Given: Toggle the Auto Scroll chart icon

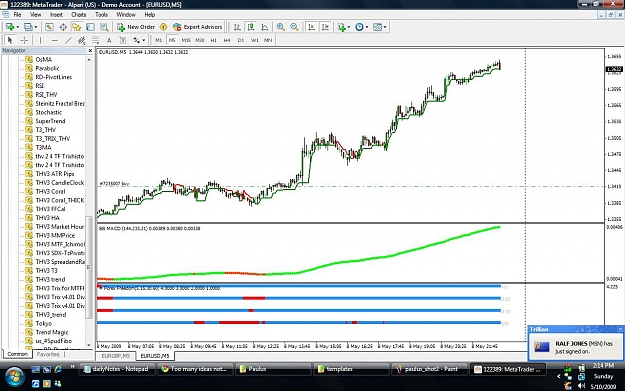Looking at the screenshot, I should [312, 27].
